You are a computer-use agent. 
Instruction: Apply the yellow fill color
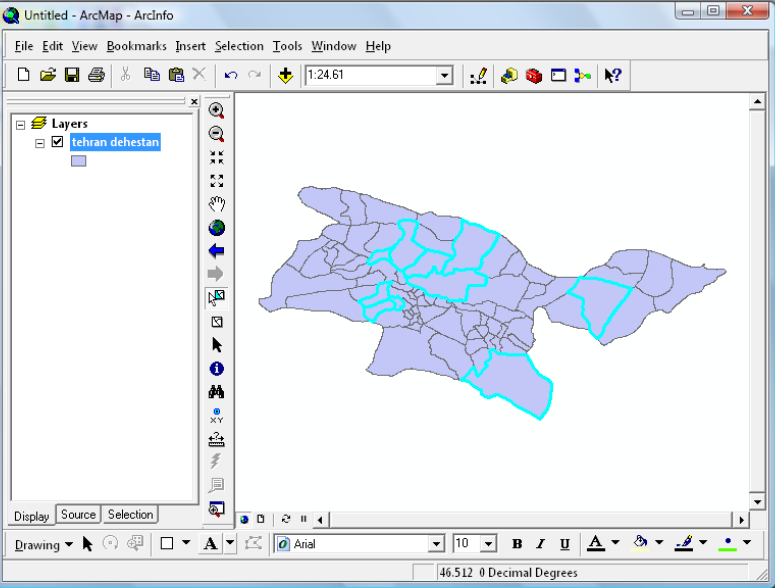640,543
